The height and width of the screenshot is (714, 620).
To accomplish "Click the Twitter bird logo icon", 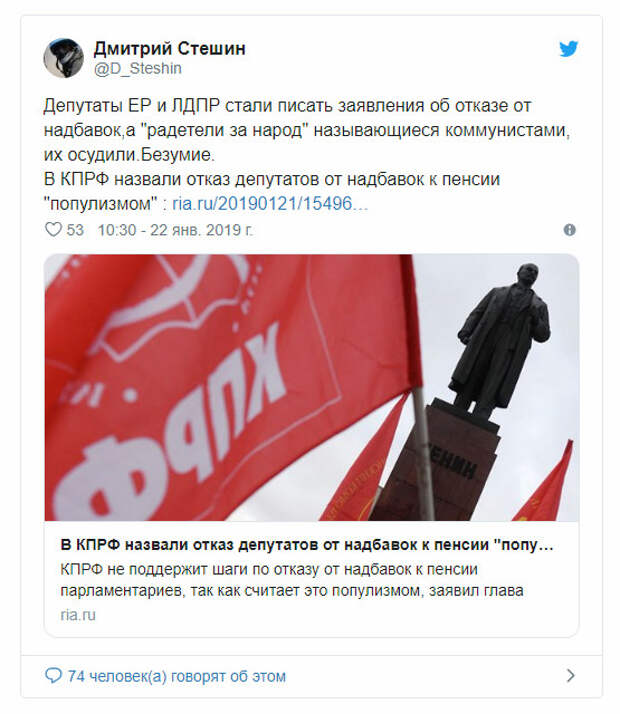I will click(569, 48).
